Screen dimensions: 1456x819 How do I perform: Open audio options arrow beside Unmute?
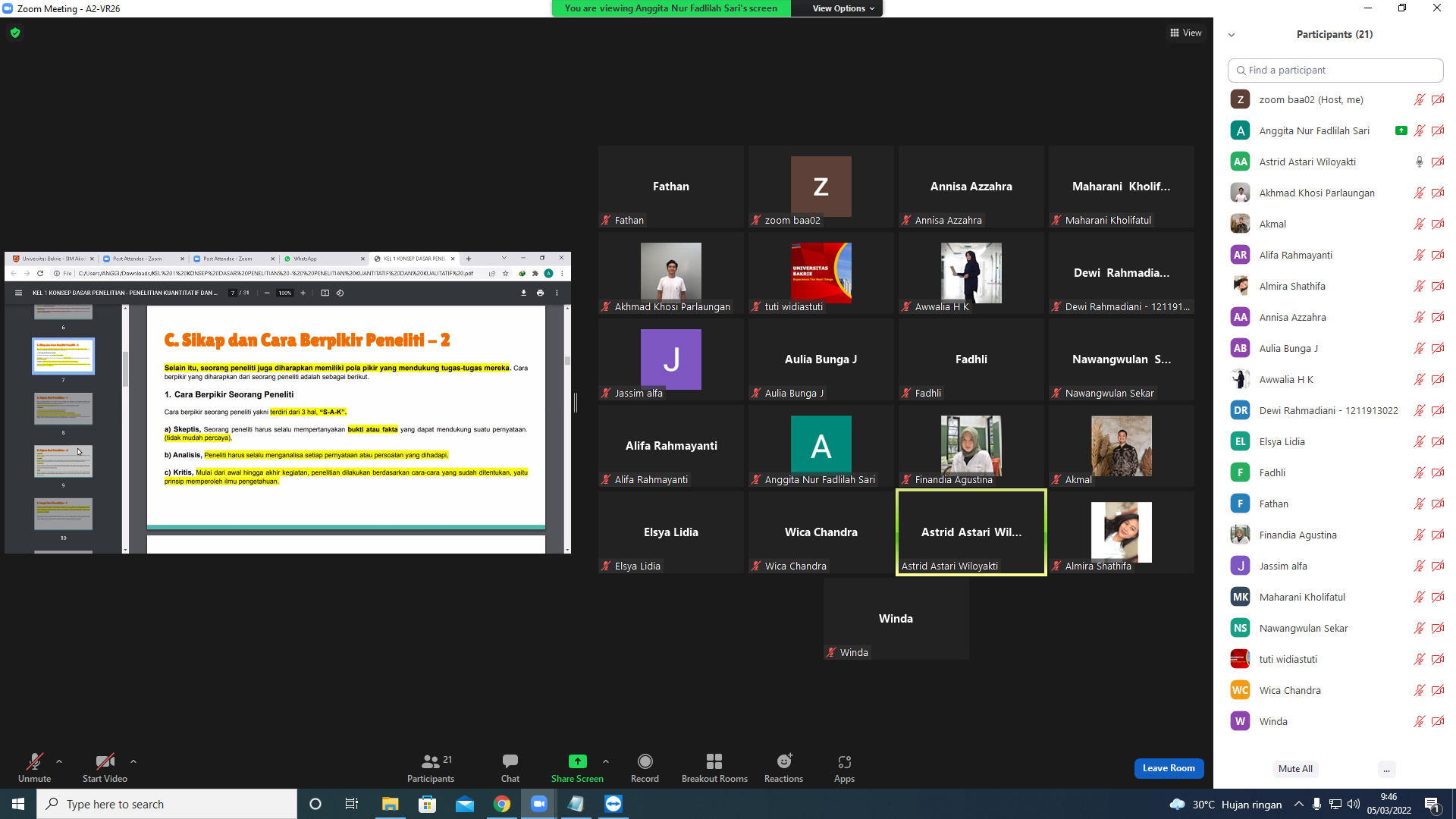point(59,761)
